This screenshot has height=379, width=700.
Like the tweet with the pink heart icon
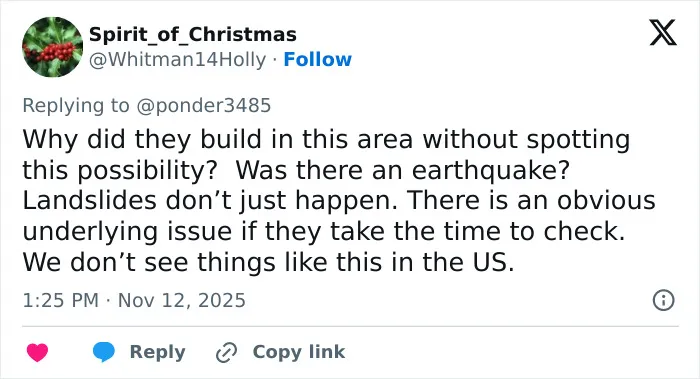pyautogui.click(x=38, y=352)
